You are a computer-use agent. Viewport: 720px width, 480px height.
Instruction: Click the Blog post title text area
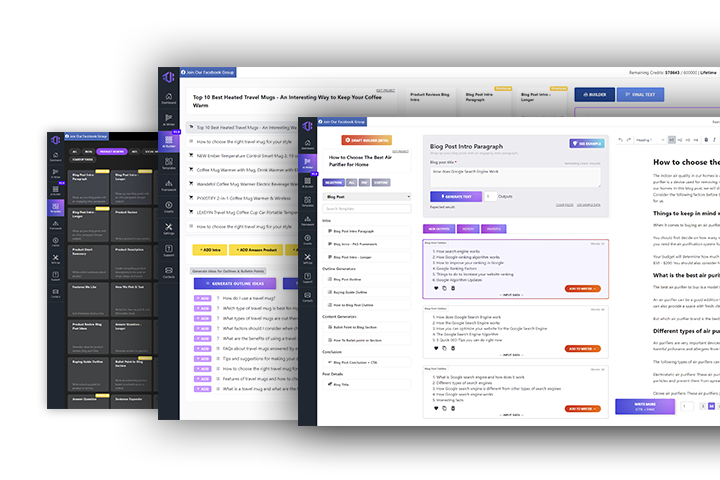pyautogui.click(x=515, y=177)
